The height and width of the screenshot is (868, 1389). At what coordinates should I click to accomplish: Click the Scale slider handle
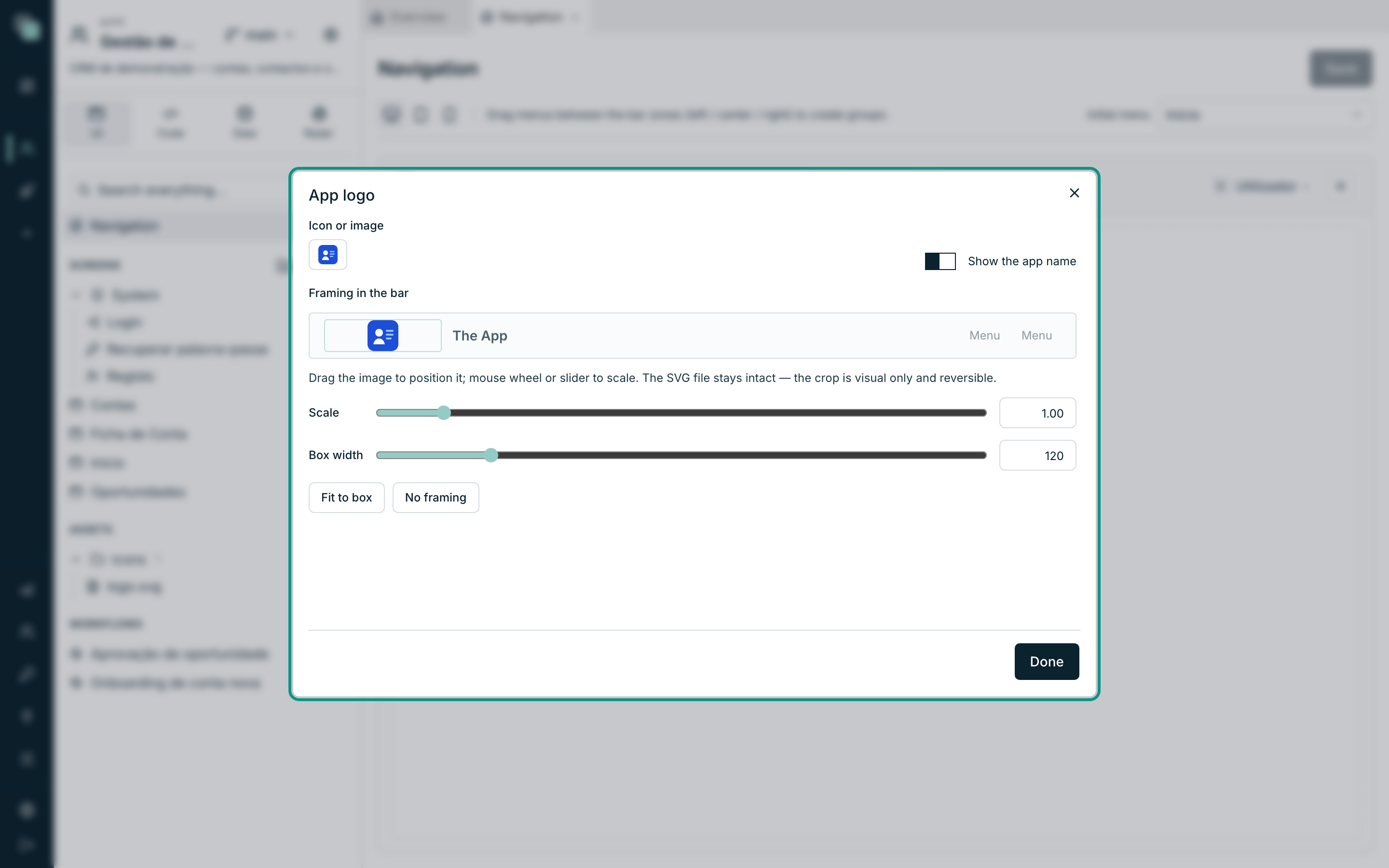[444, 413]
